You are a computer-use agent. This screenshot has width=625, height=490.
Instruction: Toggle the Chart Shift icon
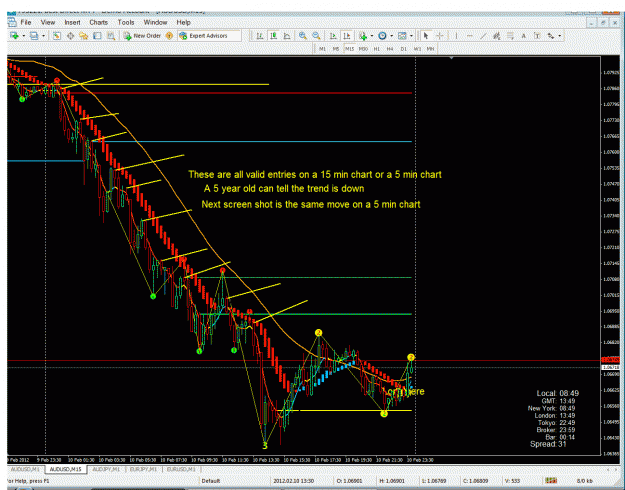(x=347, y=36)
